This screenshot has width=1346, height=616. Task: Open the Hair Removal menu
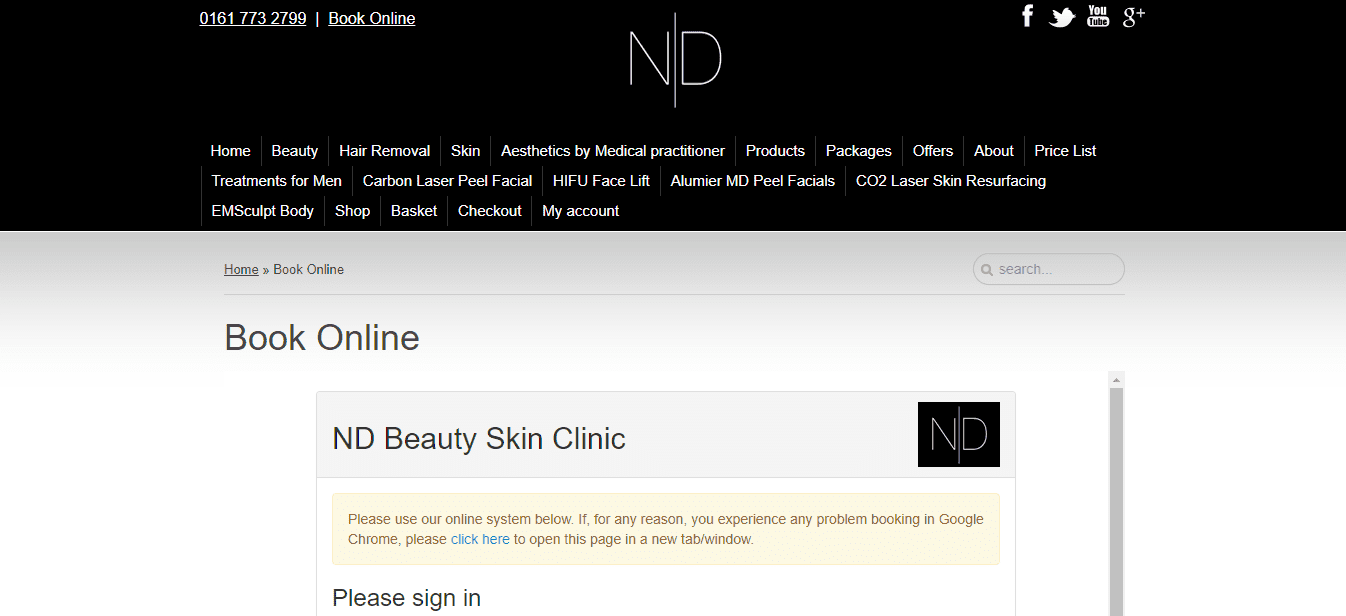coord(384,151)
